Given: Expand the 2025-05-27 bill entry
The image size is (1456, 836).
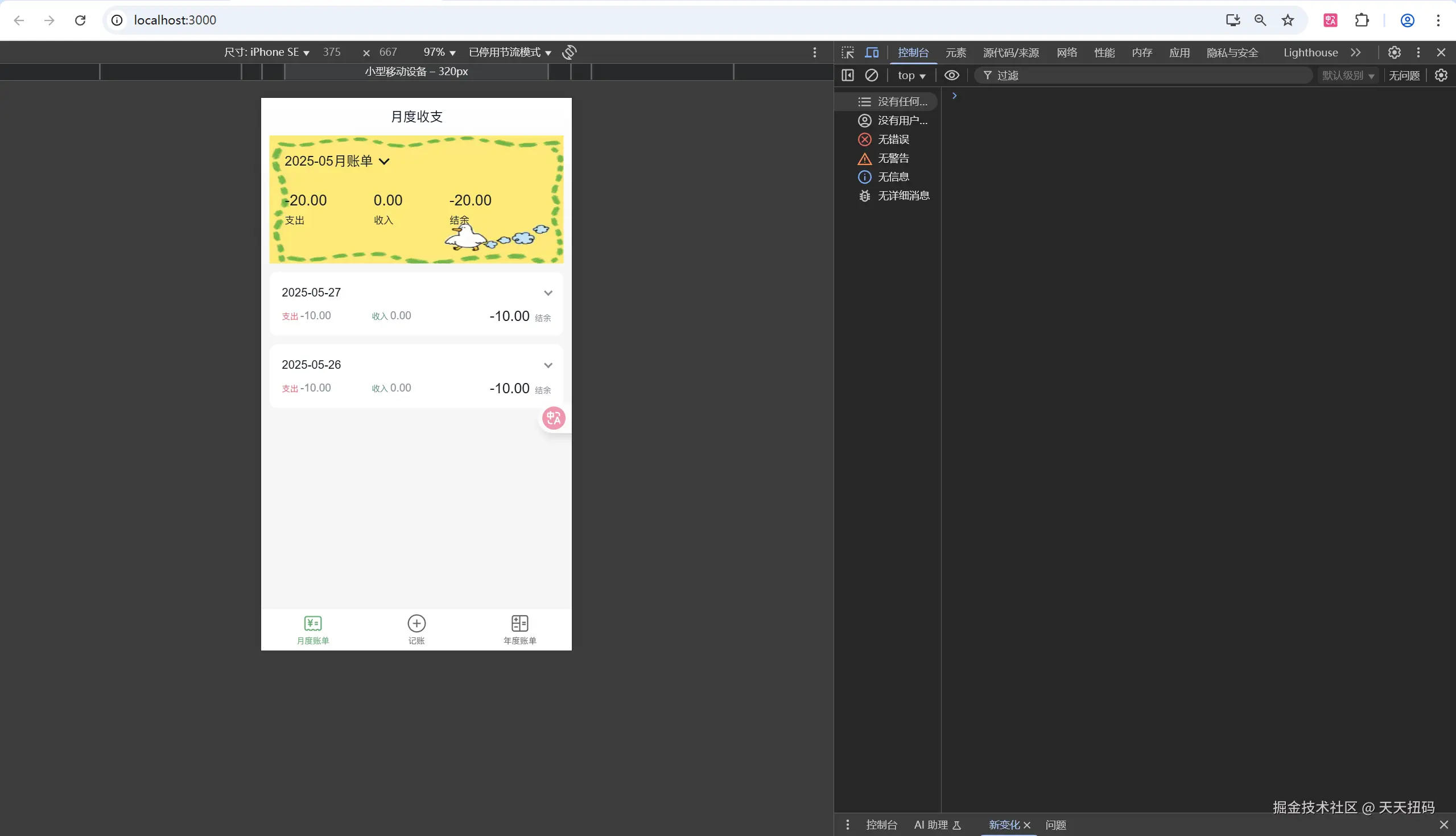Looking at the screenshot, I should coord(548,293).
